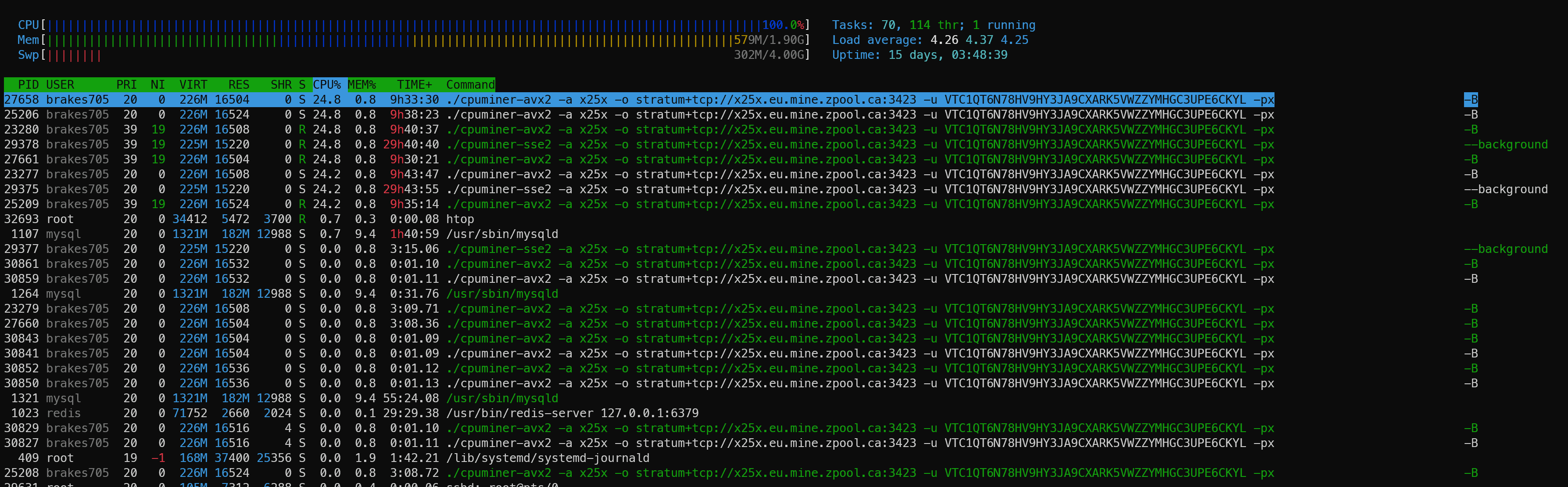
Task: Select the htop process row PID 32693
Action: (x=239, y=219)
